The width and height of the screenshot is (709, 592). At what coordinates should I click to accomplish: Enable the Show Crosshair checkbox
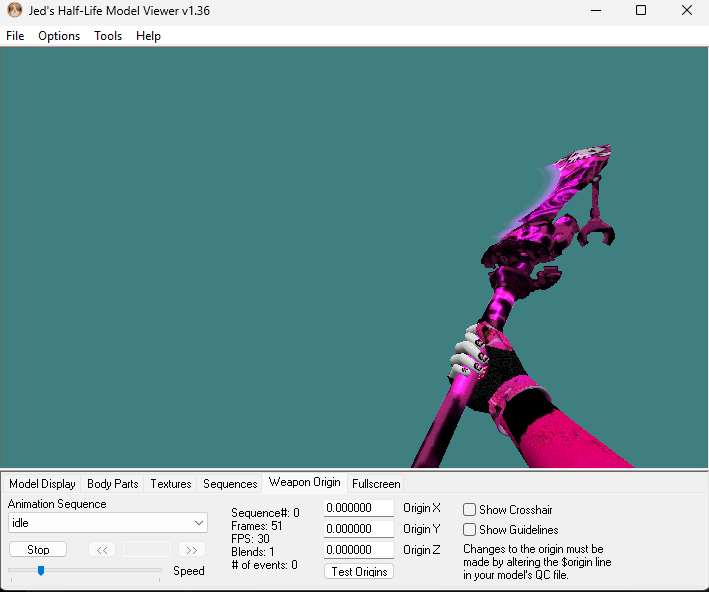point(469,510)
